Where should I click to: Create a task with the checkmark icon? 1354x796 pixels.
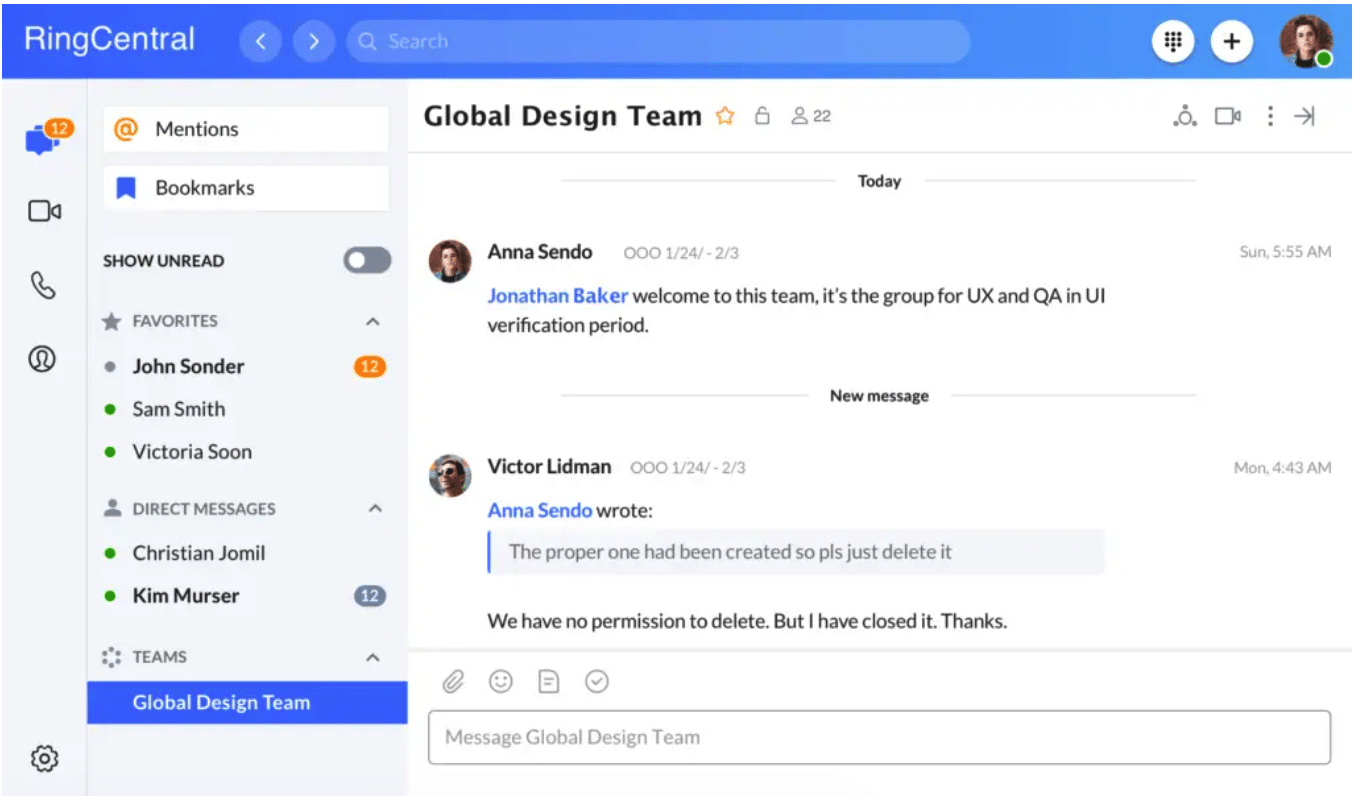597,682
